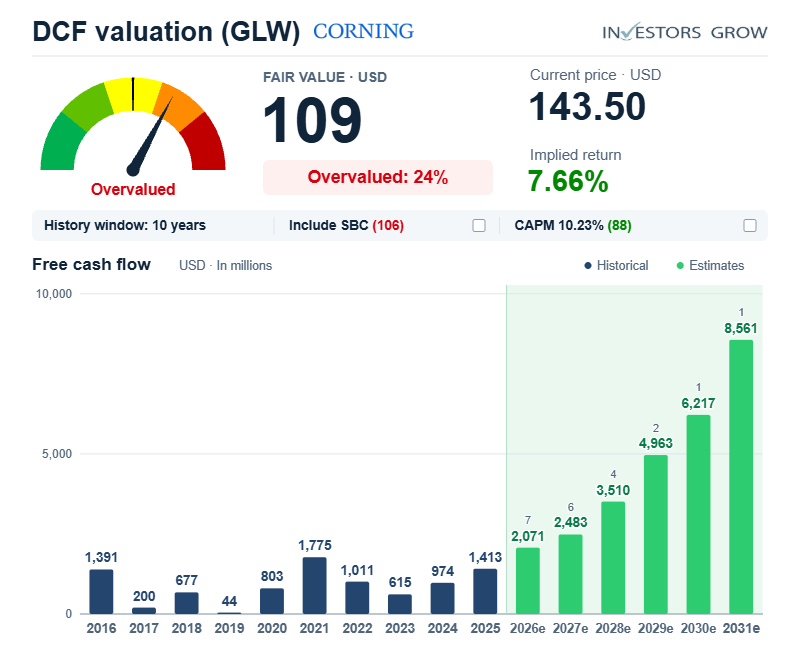The width and height of the screenshot is (800, 664).
Task: Click the 'Current price · USD' label
Action: (595, 75)
